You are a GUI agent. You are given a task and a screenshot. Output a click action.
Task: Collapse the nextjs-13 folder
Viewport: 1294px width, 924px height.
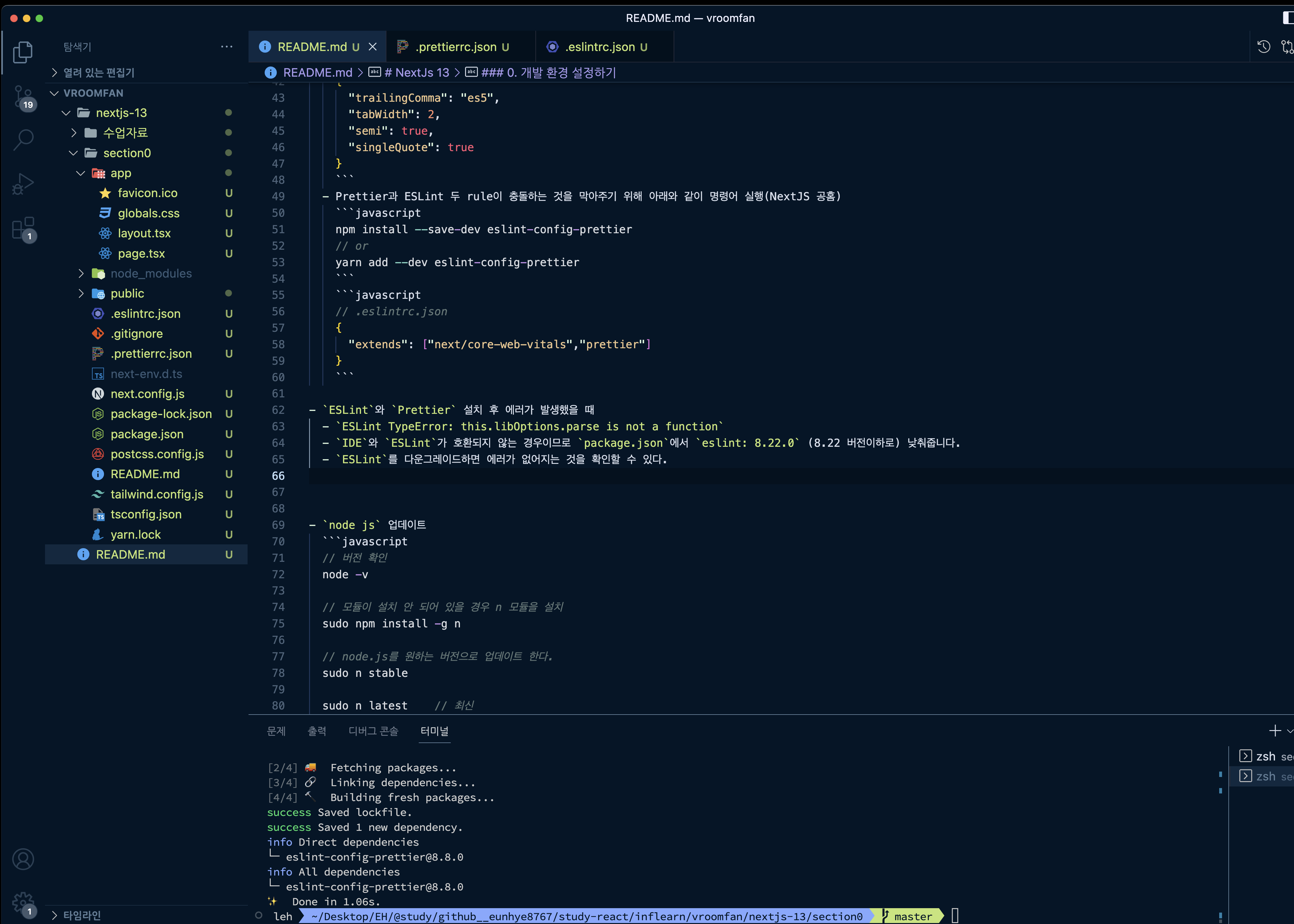tap(121, 113)
